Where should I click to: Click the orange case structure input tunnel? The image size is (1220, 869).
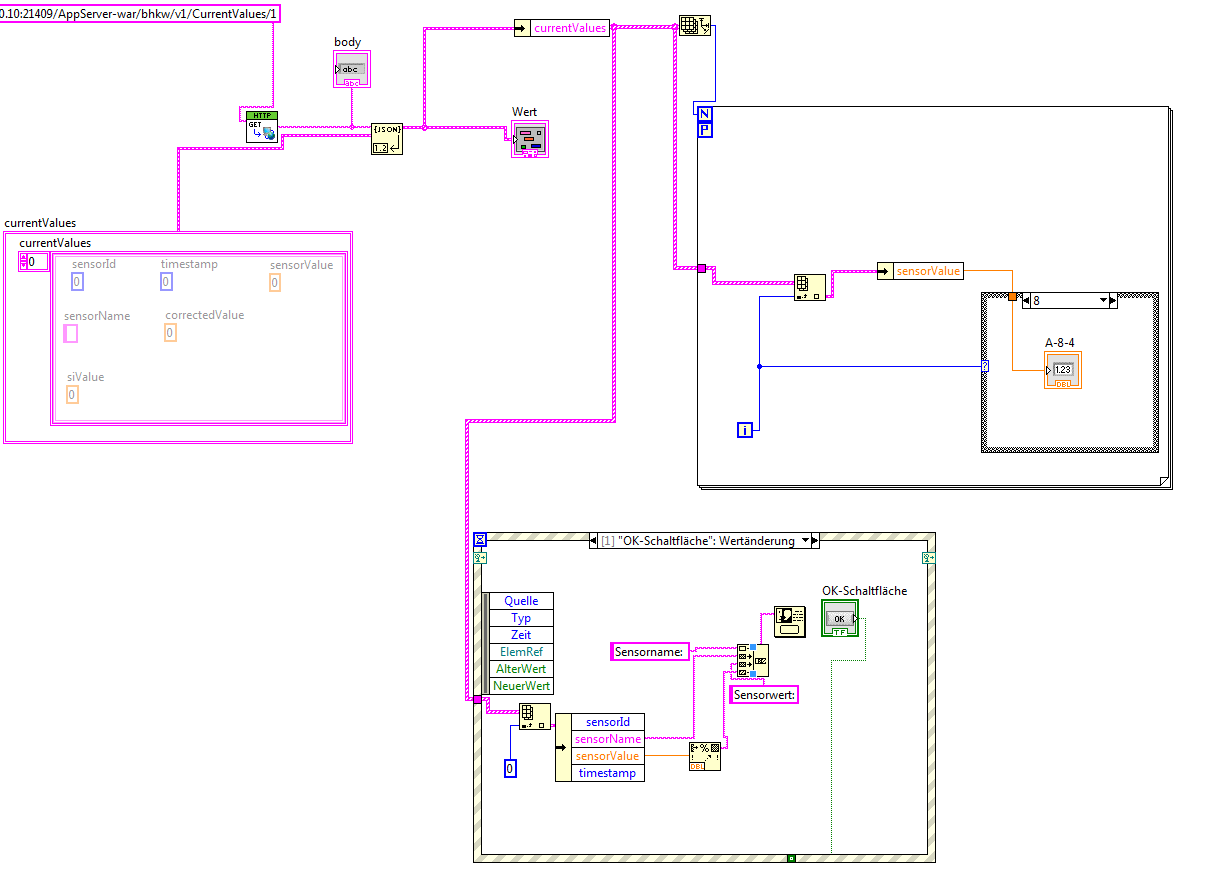click(x=1012, y=296)
